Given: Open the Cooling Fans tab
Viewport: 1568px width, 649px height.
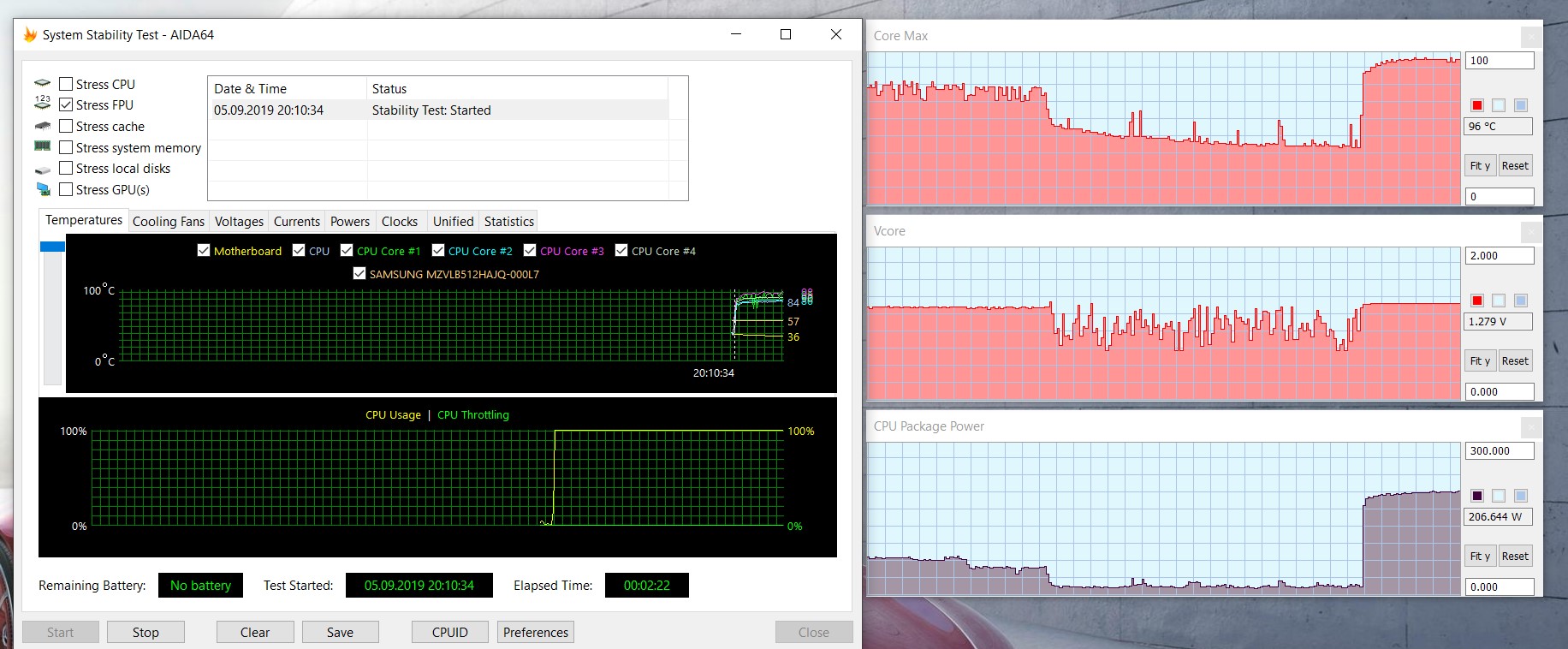Looking at the screenshot, I should (169, 221).
